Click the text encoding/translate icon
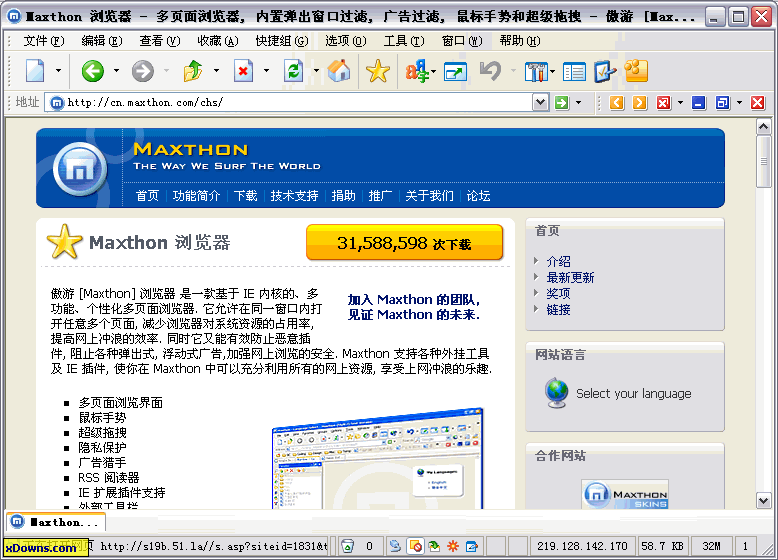Image resolution: width=778 pixels, height=560 pixels. click(x=416, y=71)
